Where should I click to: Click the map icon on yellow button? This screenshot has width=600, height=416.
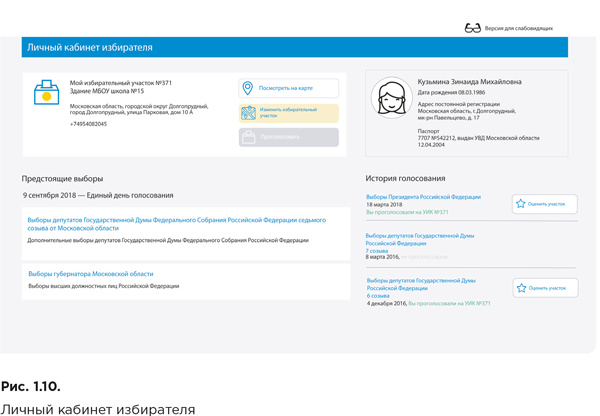[248, 113]
